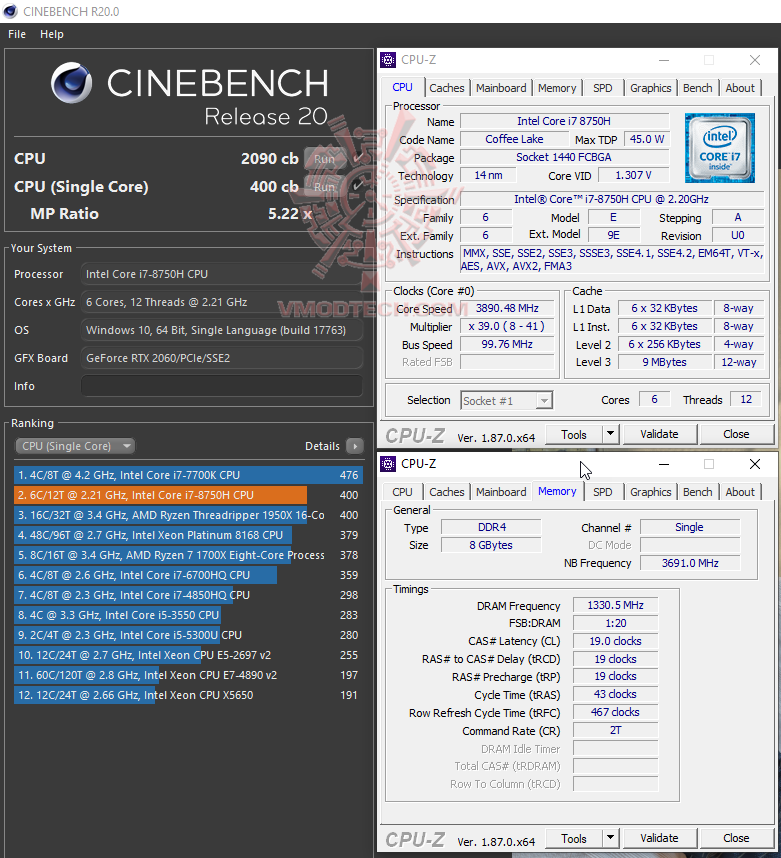Screen dimensions: 781x858
Task: Click the Cinebench sphere logo
Action: (72, 83)
